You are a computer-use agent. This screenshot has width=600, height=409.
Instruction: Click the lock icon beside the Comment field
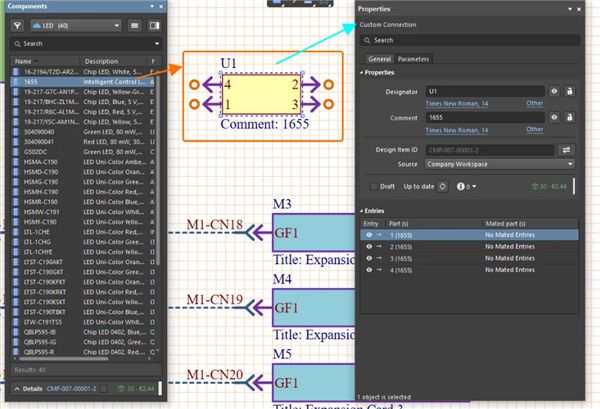coord(569,120)
